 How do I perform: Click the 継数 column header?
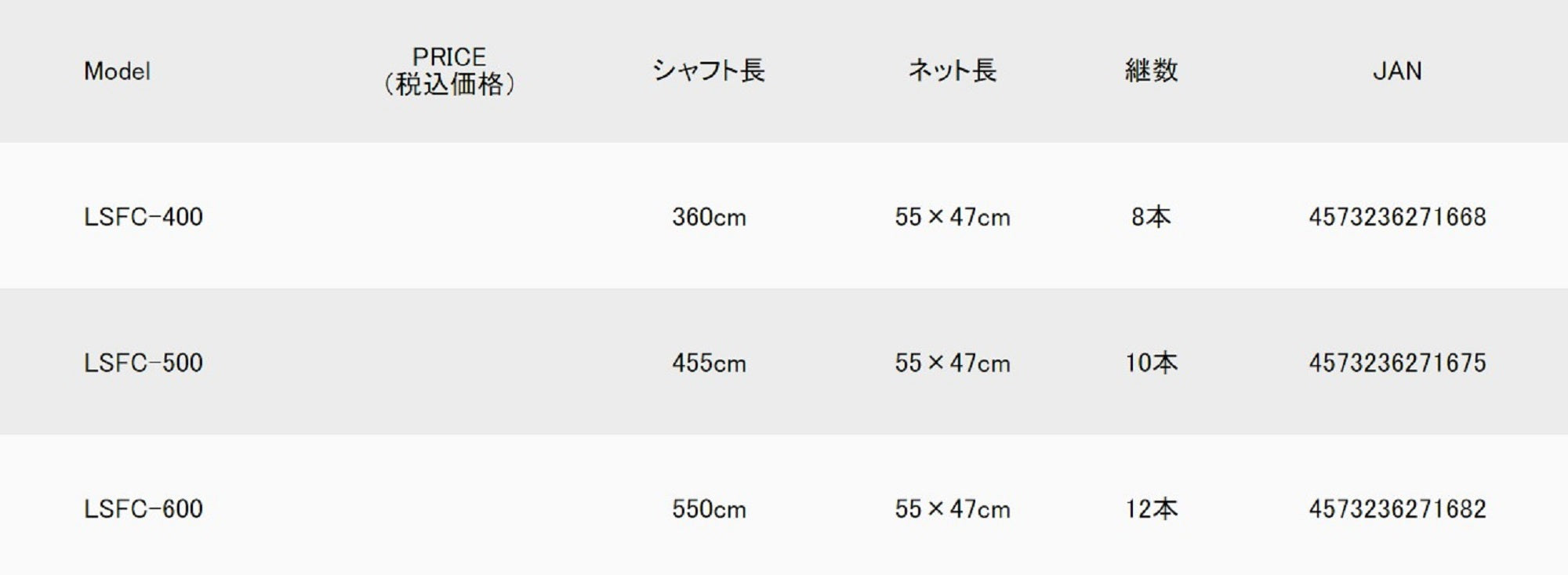coord(1151,71)
